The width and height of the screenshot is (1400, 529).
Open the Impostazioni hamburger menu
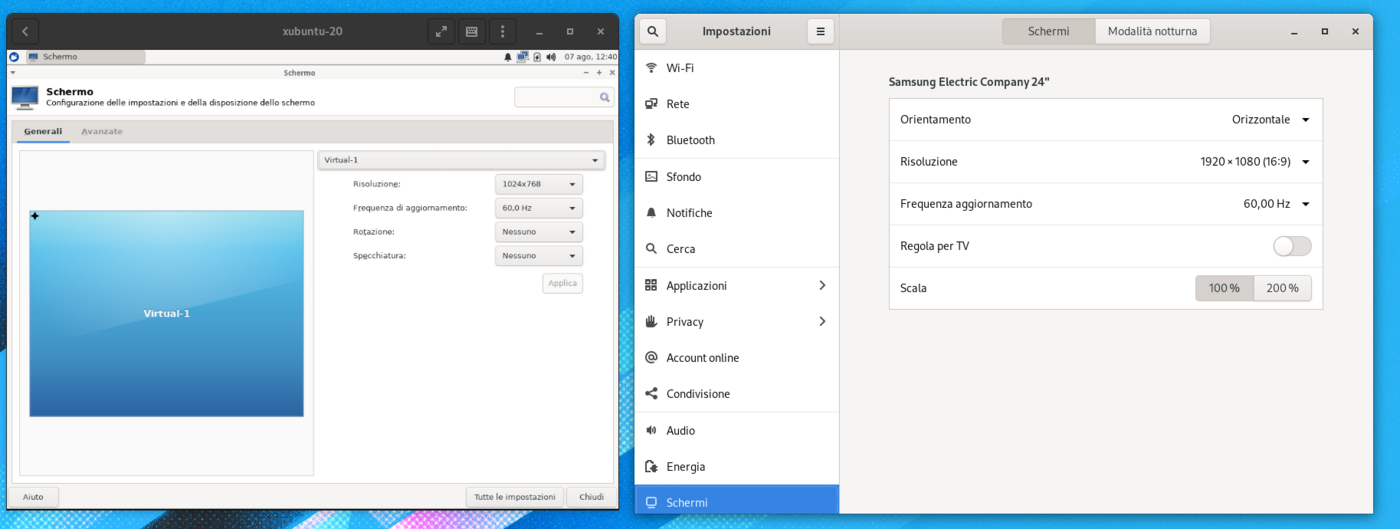pyautogui.click(x=820, y=31)
